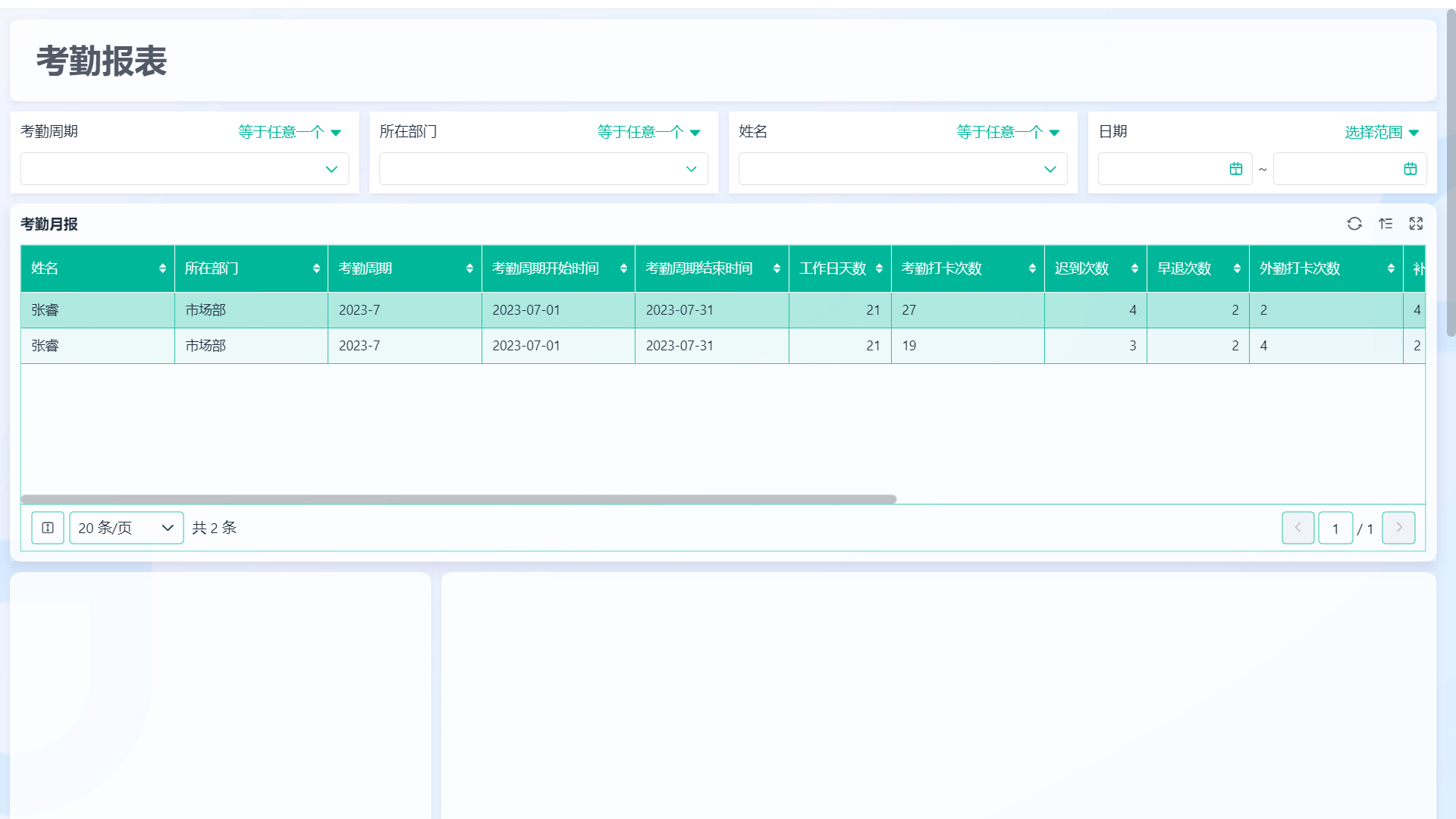Sort by 考勤周期结束时间 column
The height and width of the screenshot is (819, 1456).
click(x=777, y=268)
